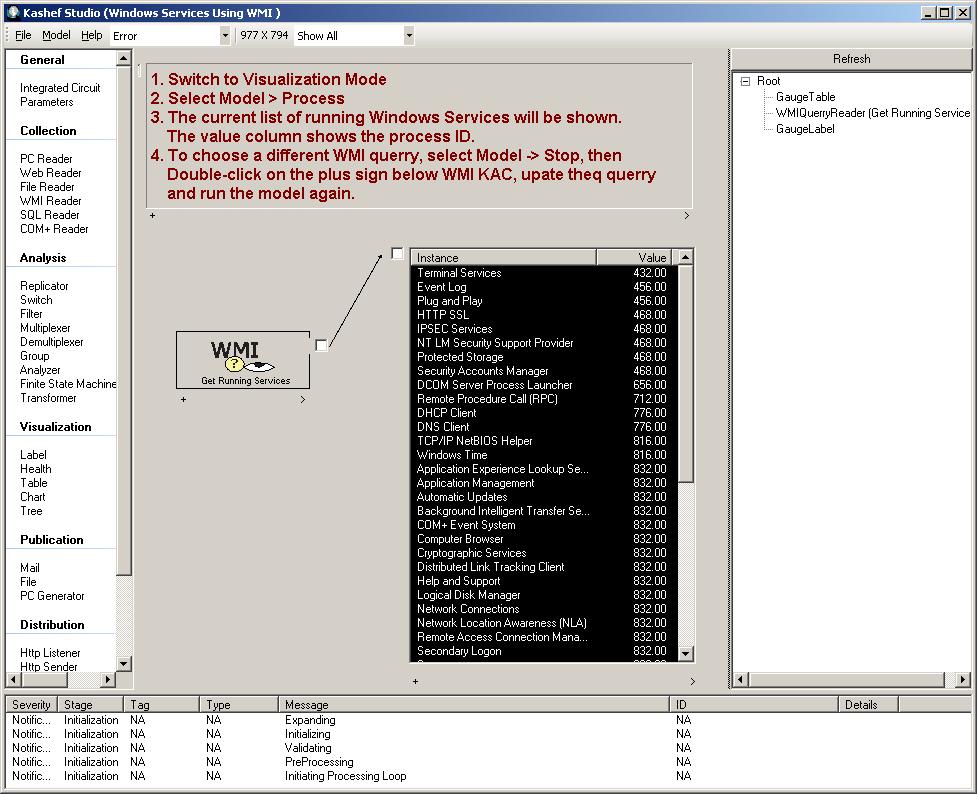Open the Show All filter dropdown
The width and height of the screenshot is (977, 794).
point(408,35)
